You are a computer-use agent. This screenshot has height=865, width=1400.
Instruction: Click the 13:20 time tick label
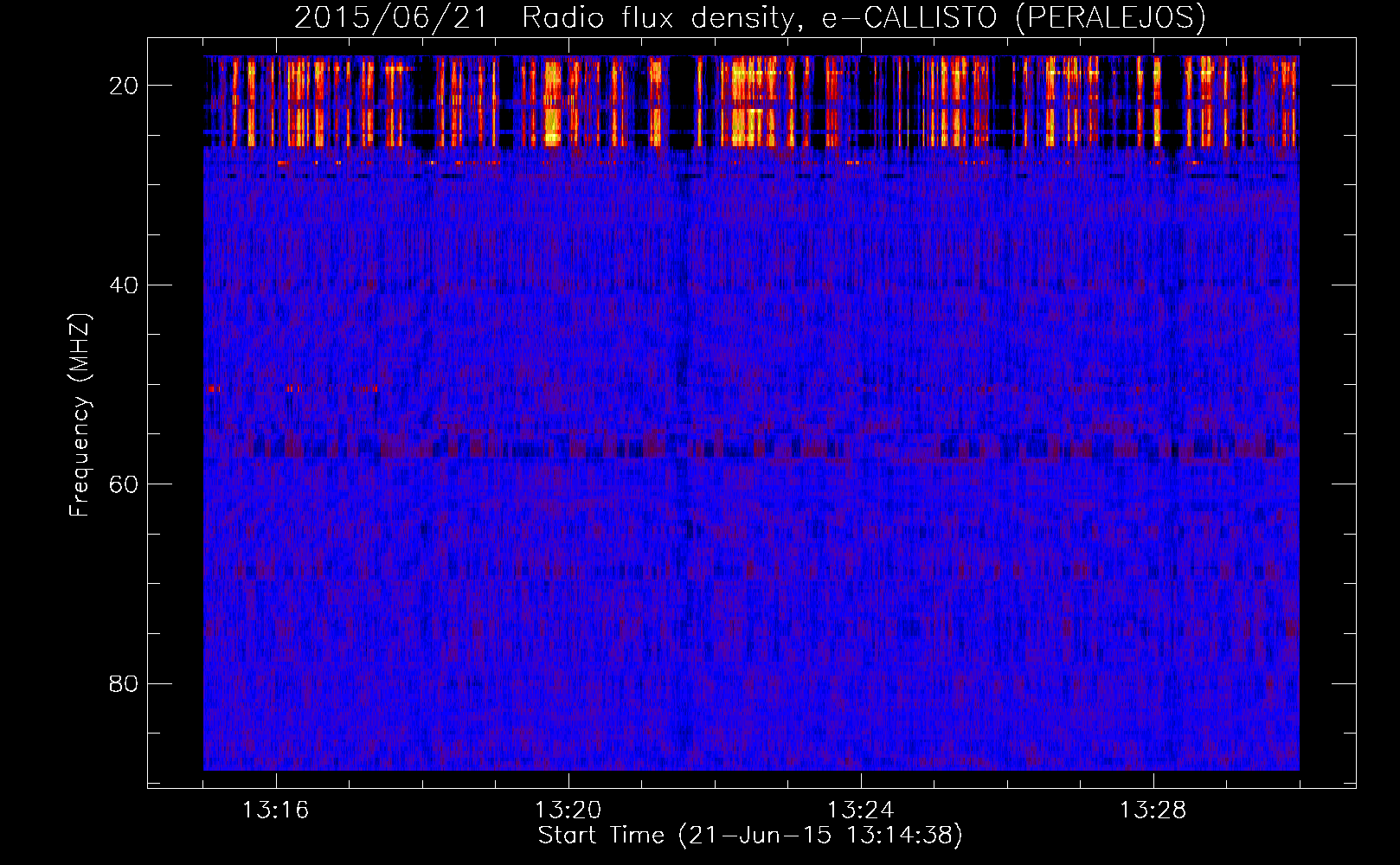tap(568, 811)
